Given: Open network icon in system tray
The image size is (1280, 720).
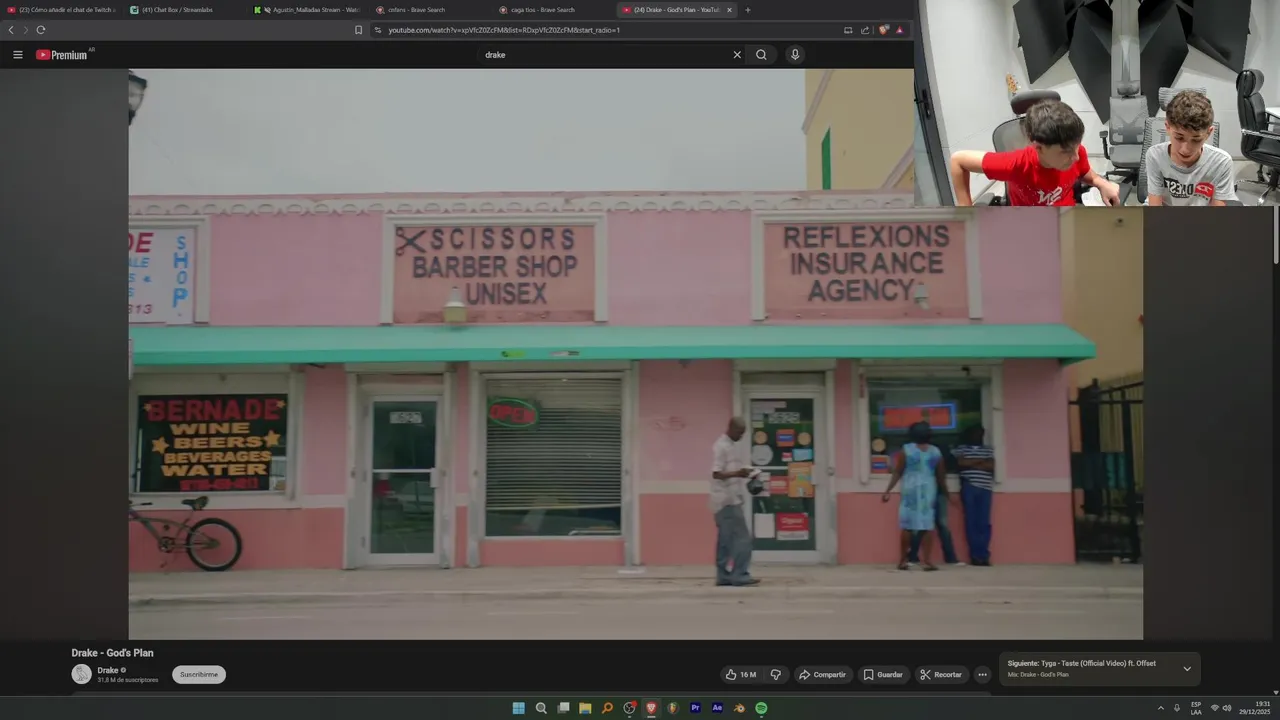Looking at the screenshot, I should click(1215, 708).
